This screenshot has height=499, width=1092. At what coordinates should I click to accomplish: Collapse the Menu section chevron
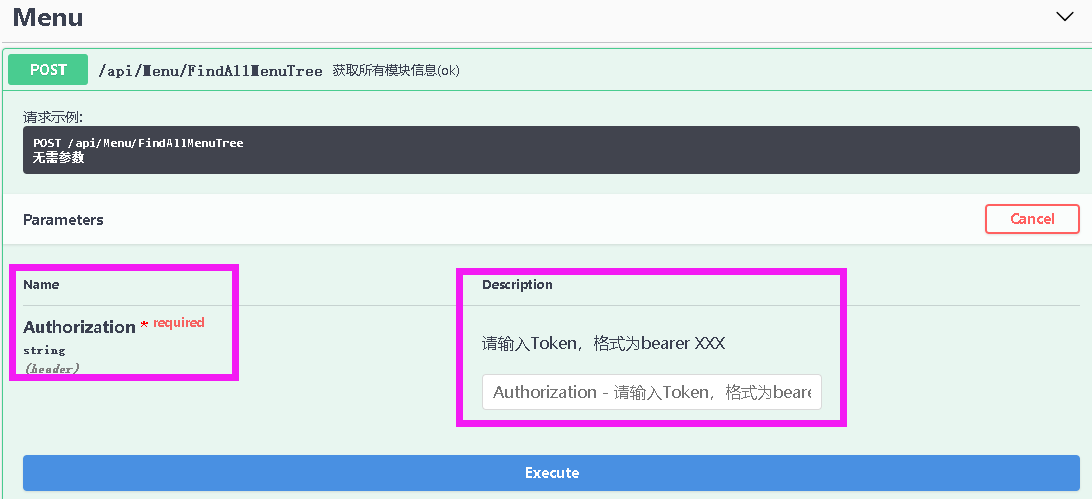click(x=1064, y=16)
